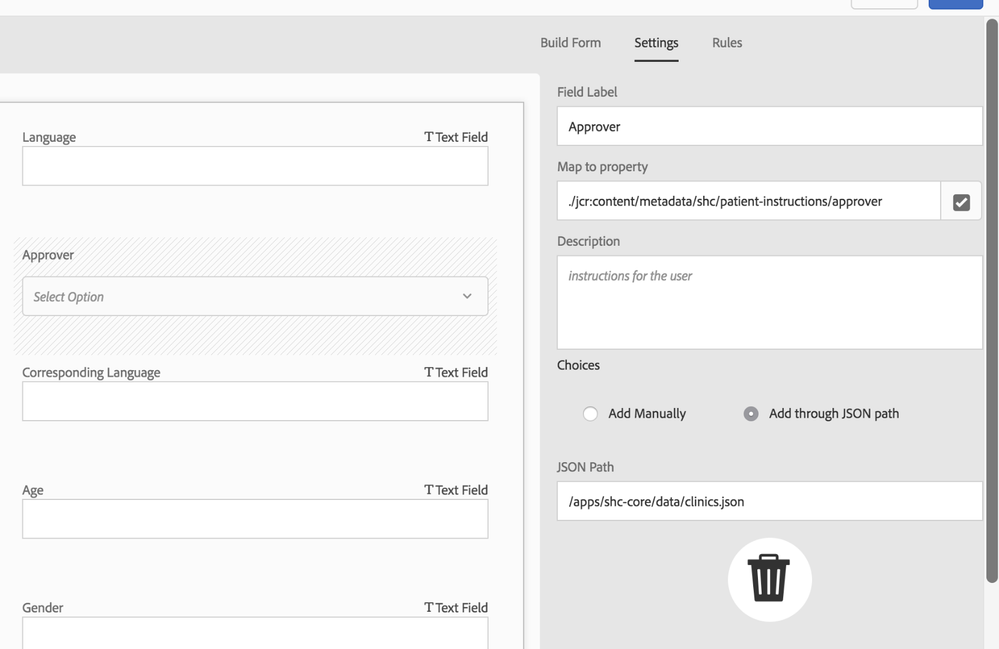Click the blue button at top right
This screenshot has height=649, width=999.
tap(955, 4)
